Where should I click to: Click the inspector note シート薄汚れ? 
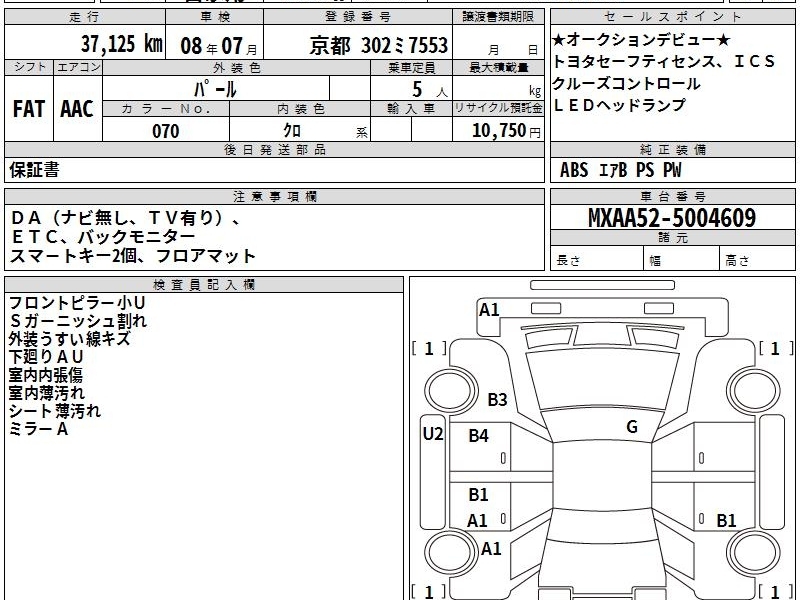click(55, 411)
